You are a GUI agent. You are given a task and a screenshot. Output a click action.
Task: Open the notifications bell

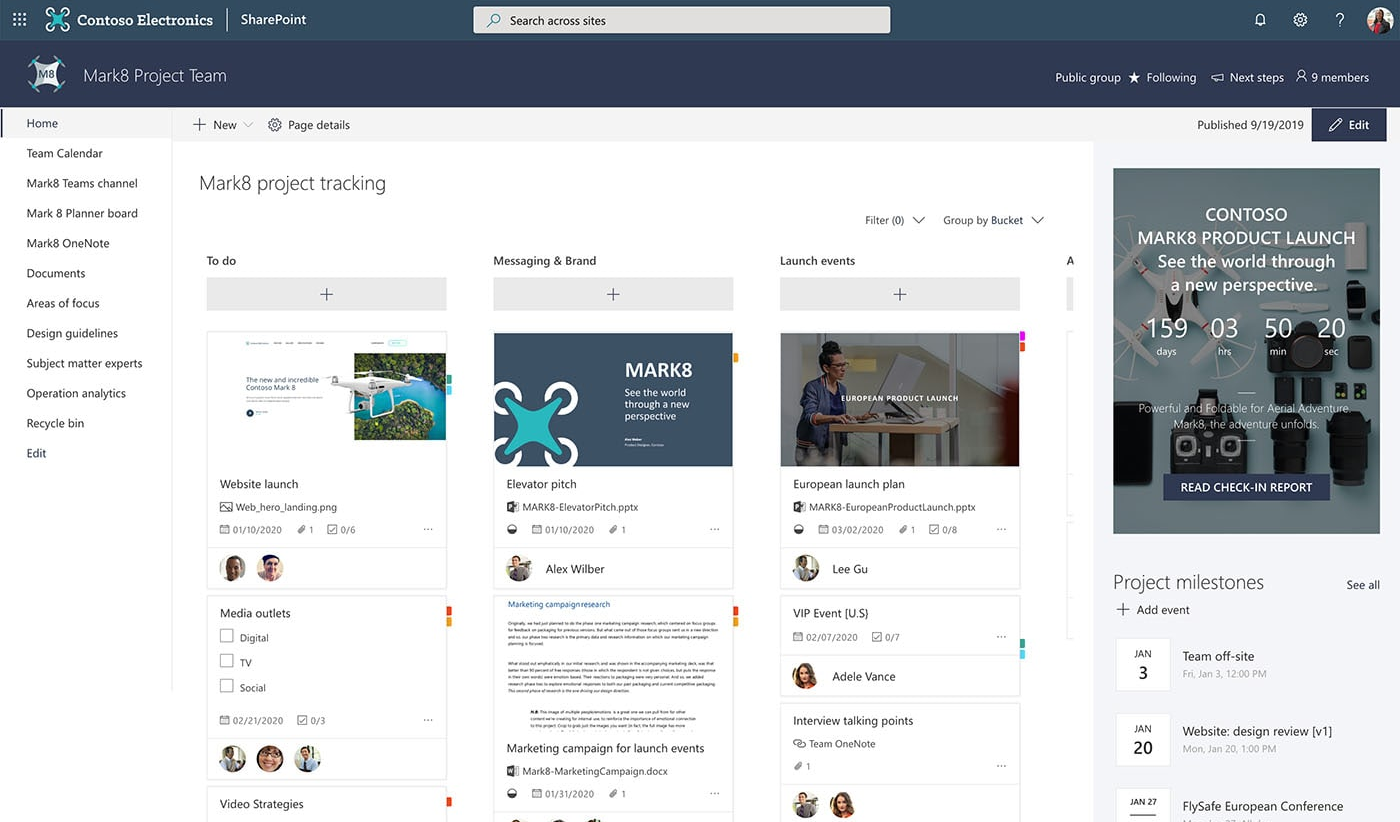tap(1260, 20)
